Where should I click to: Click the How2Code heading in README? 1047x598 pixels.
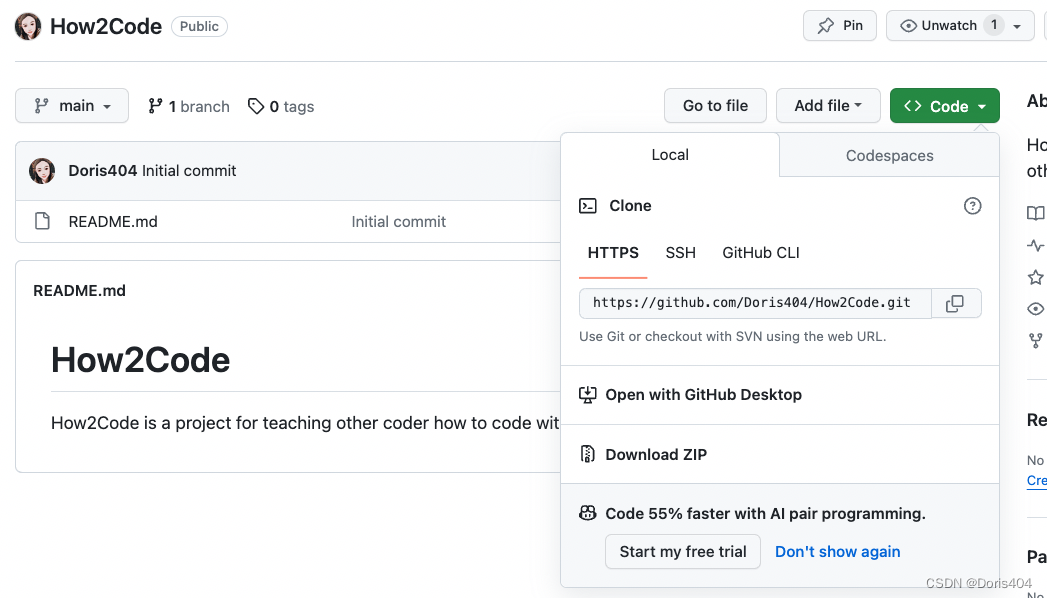click(x=140, y=360)
